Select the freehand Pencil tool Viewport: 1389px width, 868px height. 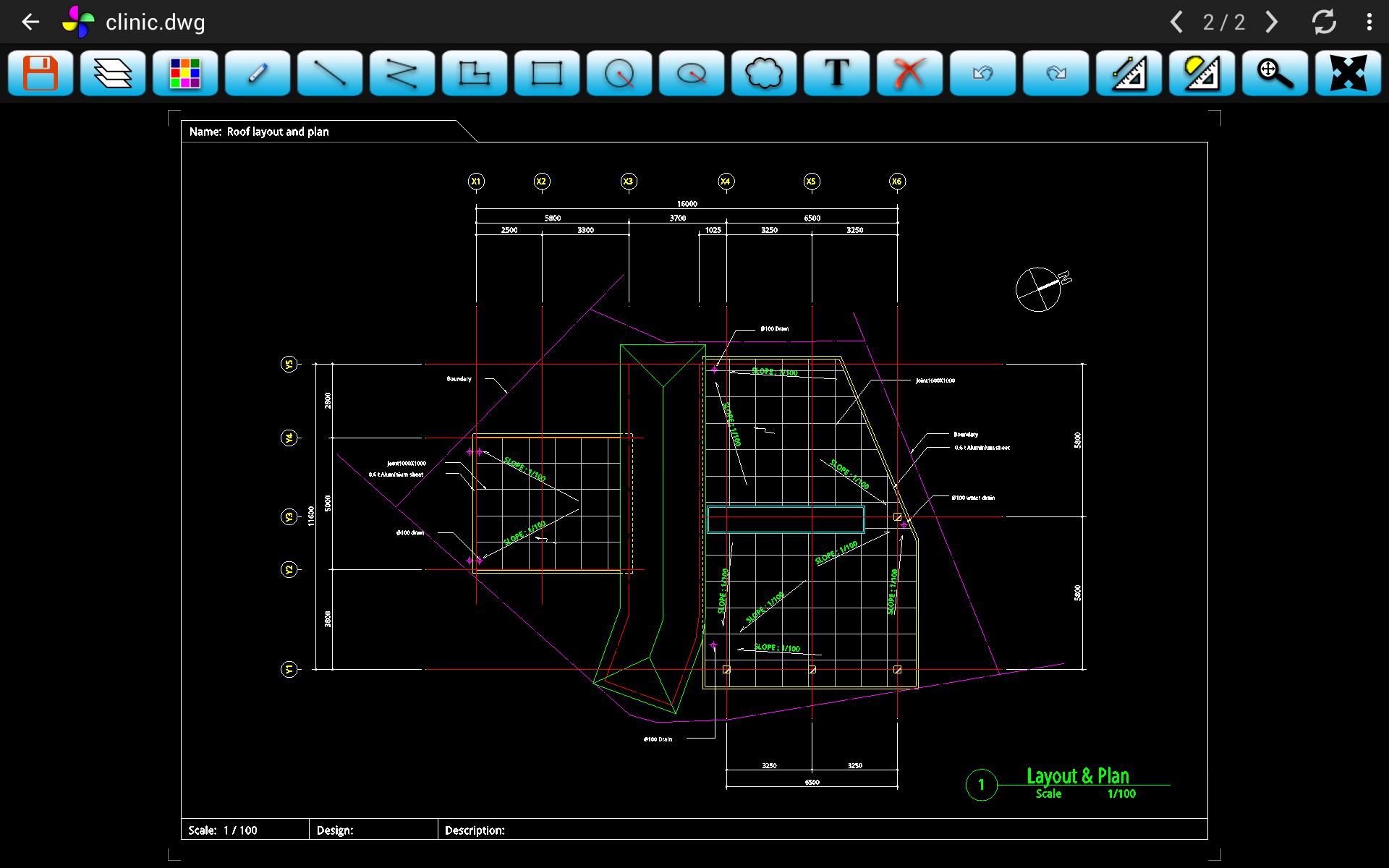point(258,73)
